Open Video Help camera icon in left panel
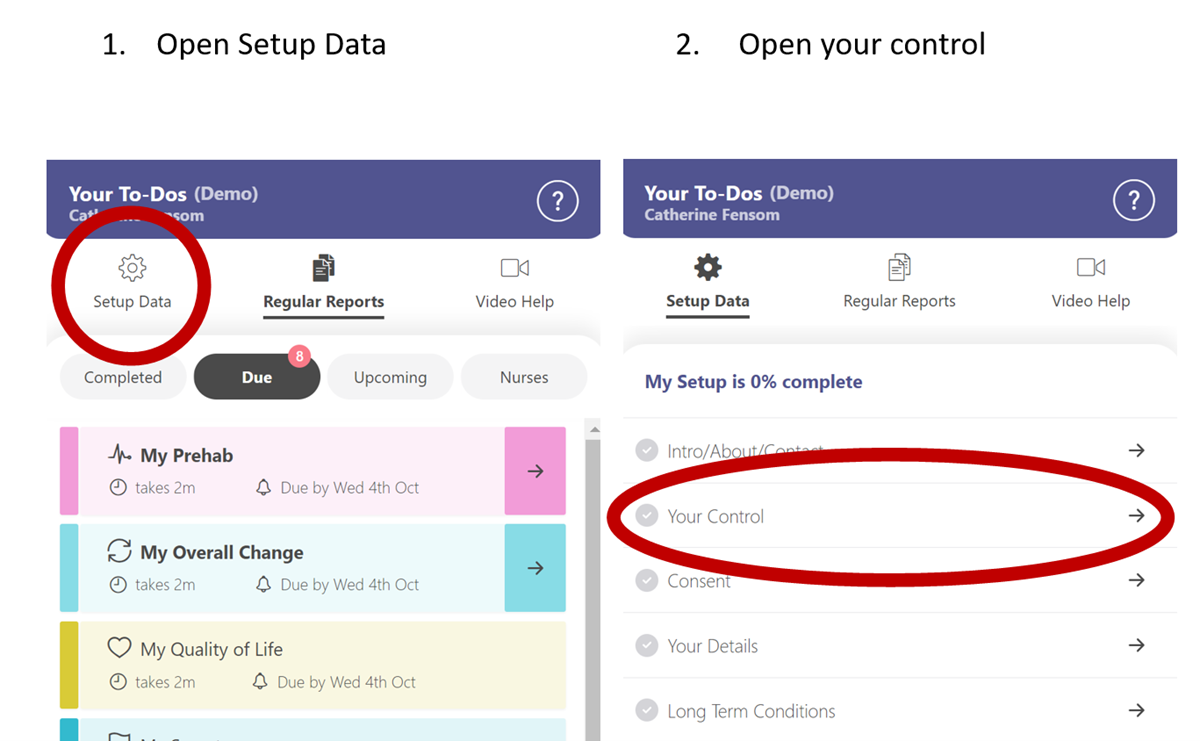Viewport: 1200px width, 741px height. tap(514, 268)
